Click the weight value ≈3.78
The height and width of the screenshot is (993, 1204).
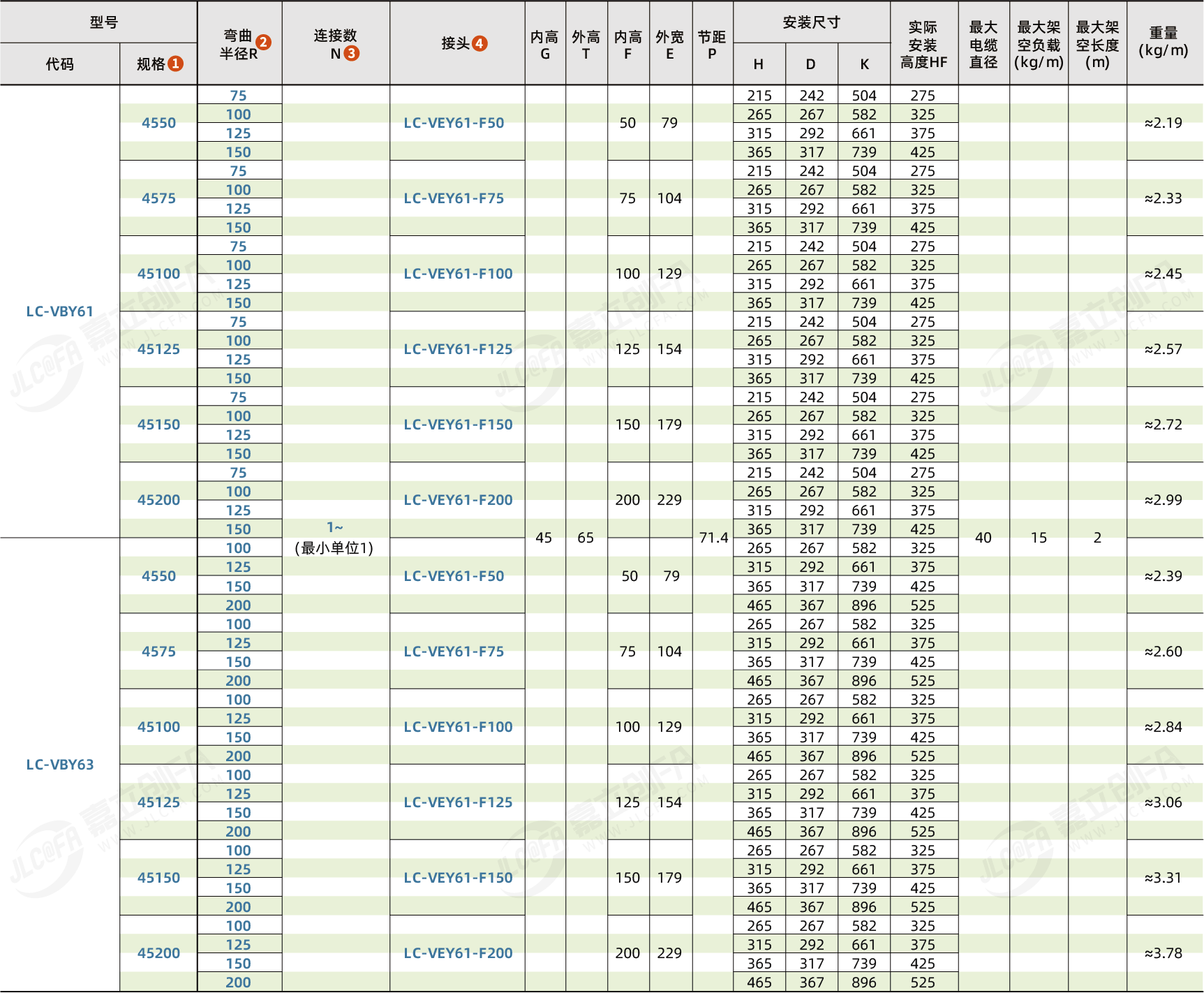[1164, 953]
